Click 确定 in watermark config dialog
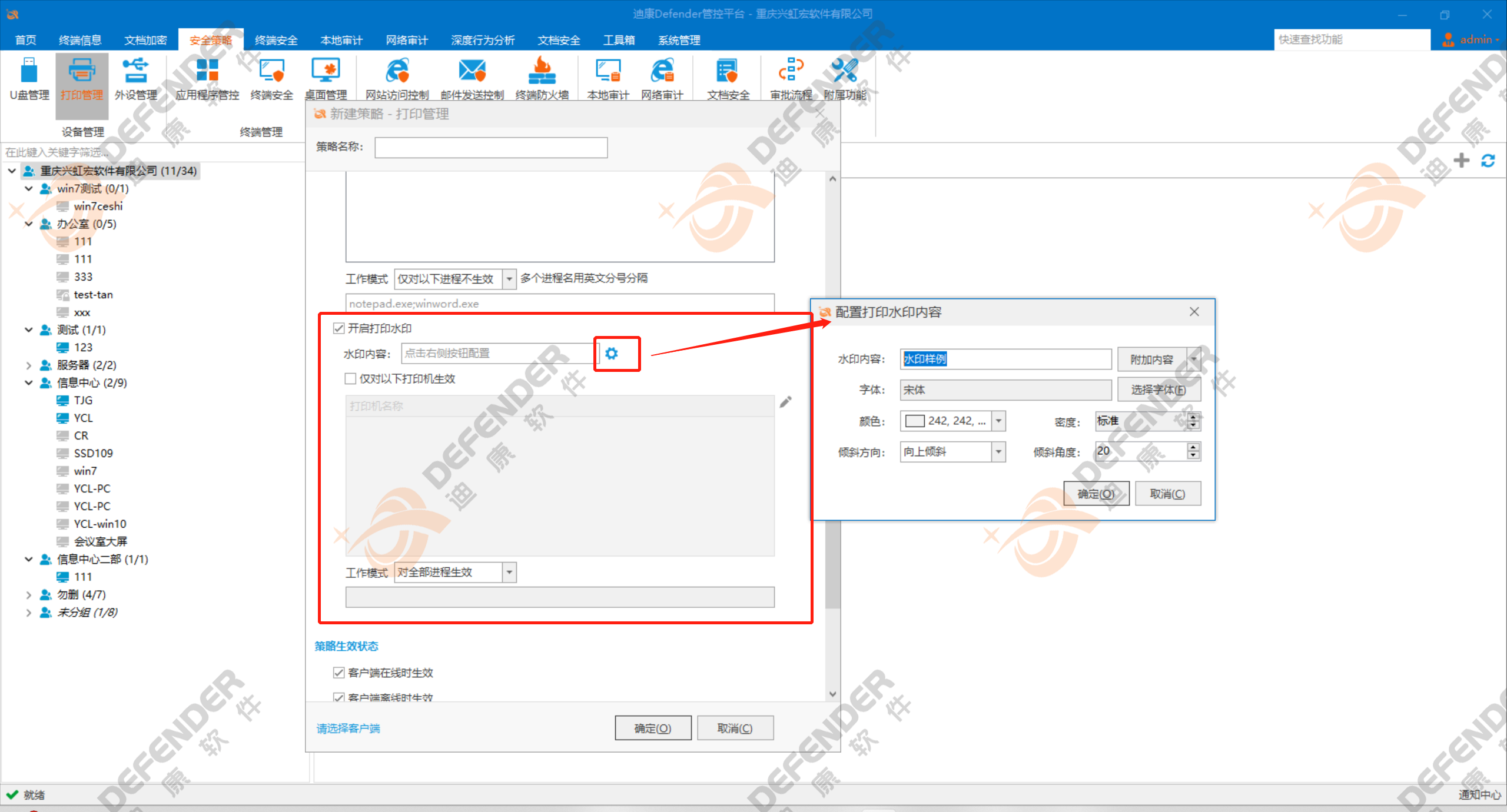Viewport: 1507px width, 812px height. point(1096,493)
